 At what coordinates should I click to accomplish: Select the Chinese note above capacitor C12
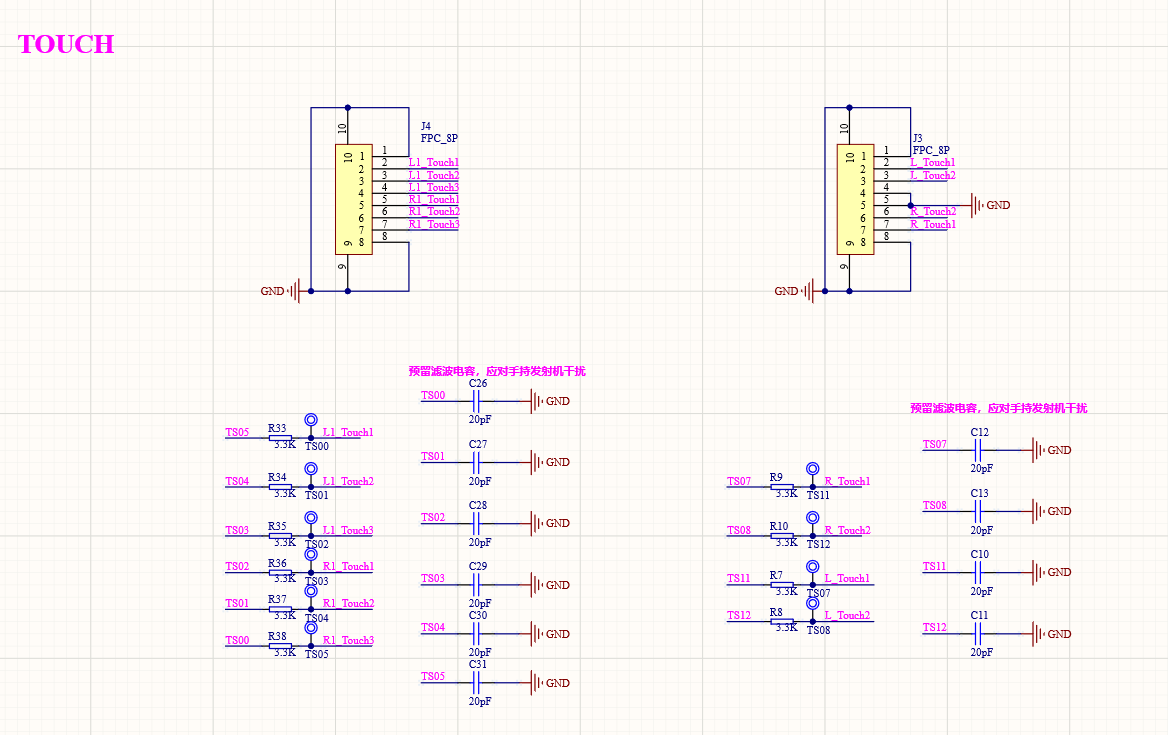click(998, 408)
